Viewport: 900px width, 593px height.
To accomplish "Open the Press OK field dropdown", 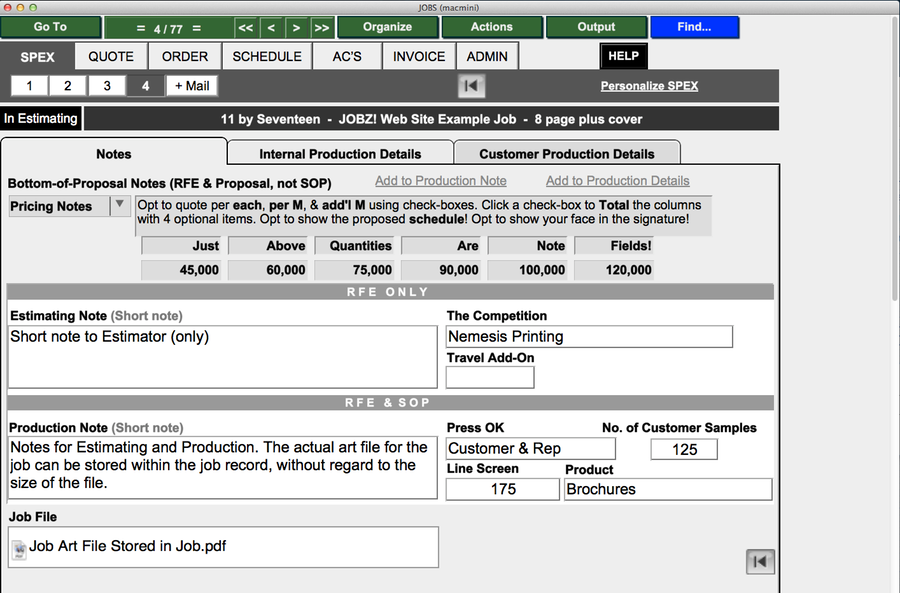I will click(x=530, y=449).
